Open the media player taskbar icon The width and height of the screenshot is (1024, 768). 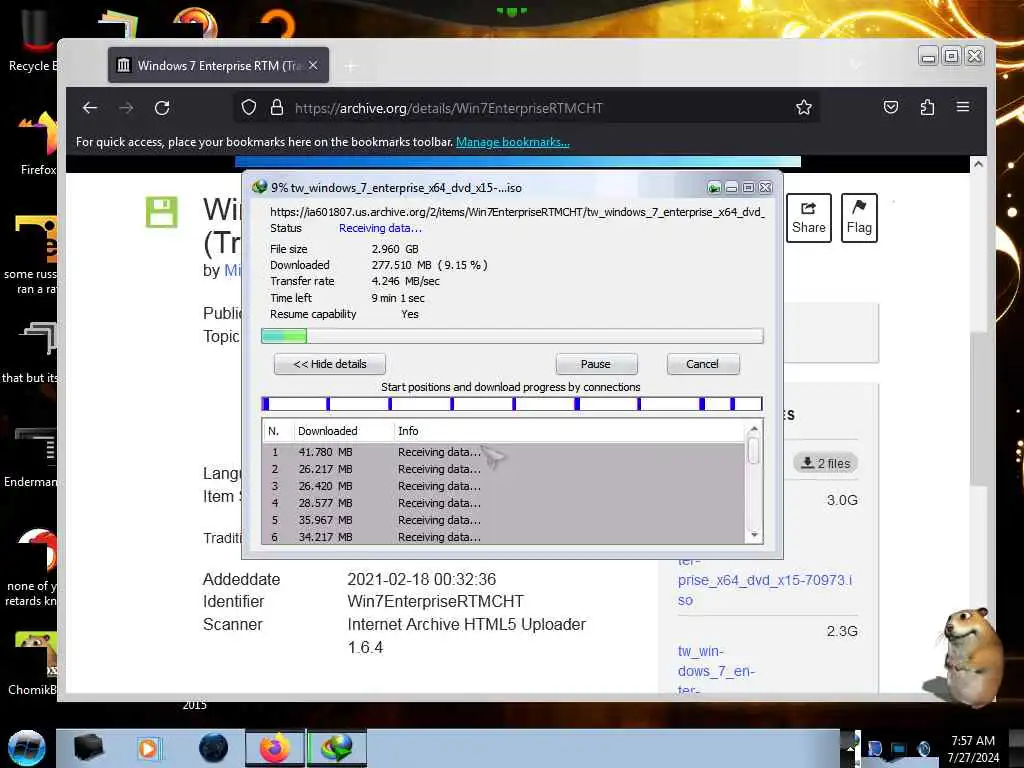[150, 748]
